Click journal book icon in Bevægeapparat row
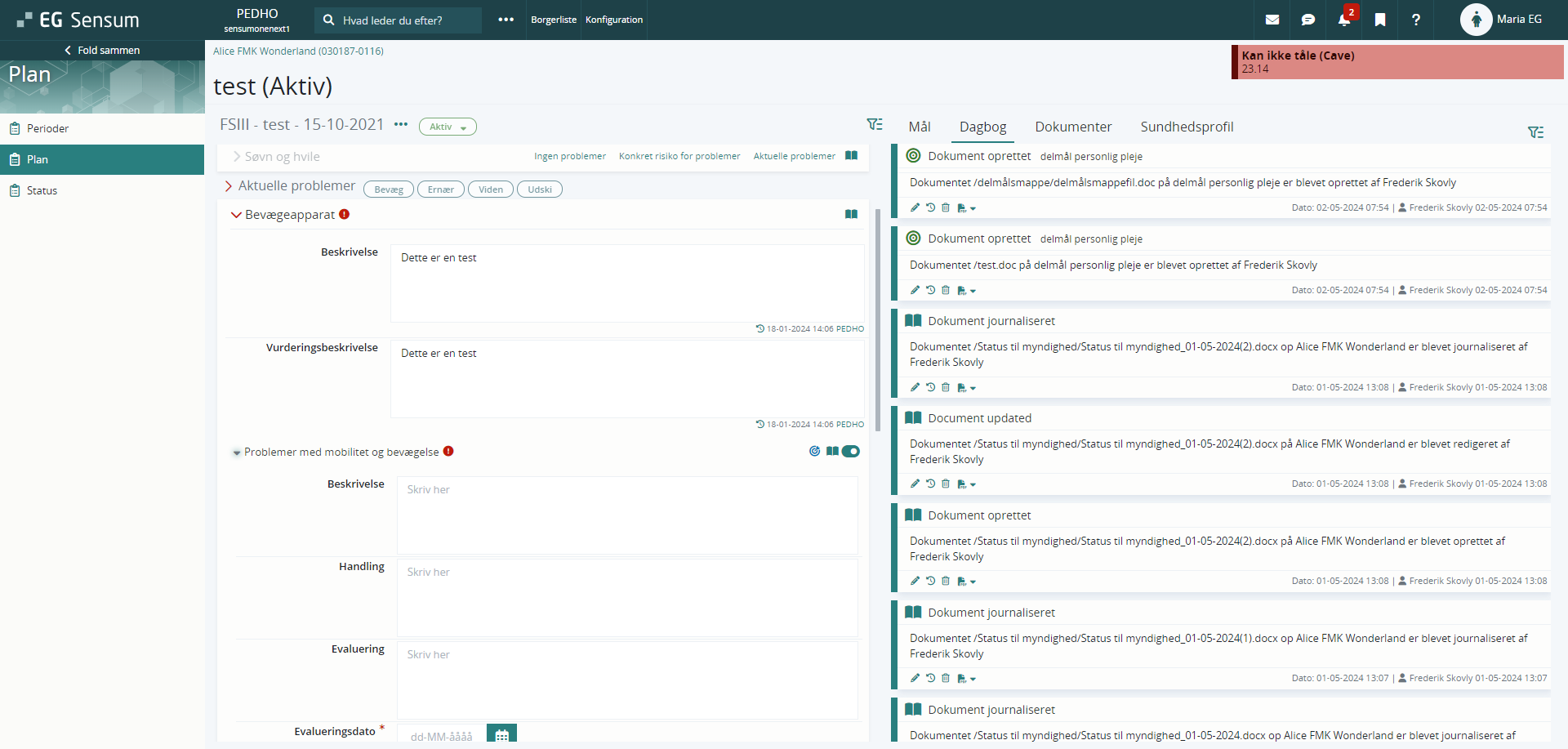Image resolution: width=1568 pixels, height=749 pixels. (x=851, y=215)
